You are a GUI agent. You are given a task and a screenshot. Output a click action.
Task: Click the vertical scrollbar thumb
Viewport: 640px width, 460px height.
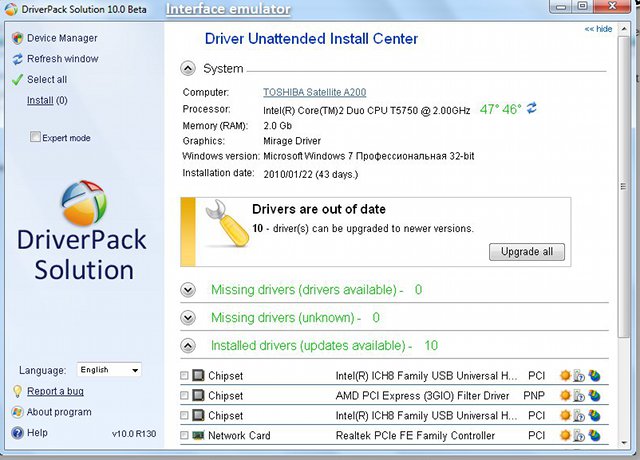tap(624, 187)
